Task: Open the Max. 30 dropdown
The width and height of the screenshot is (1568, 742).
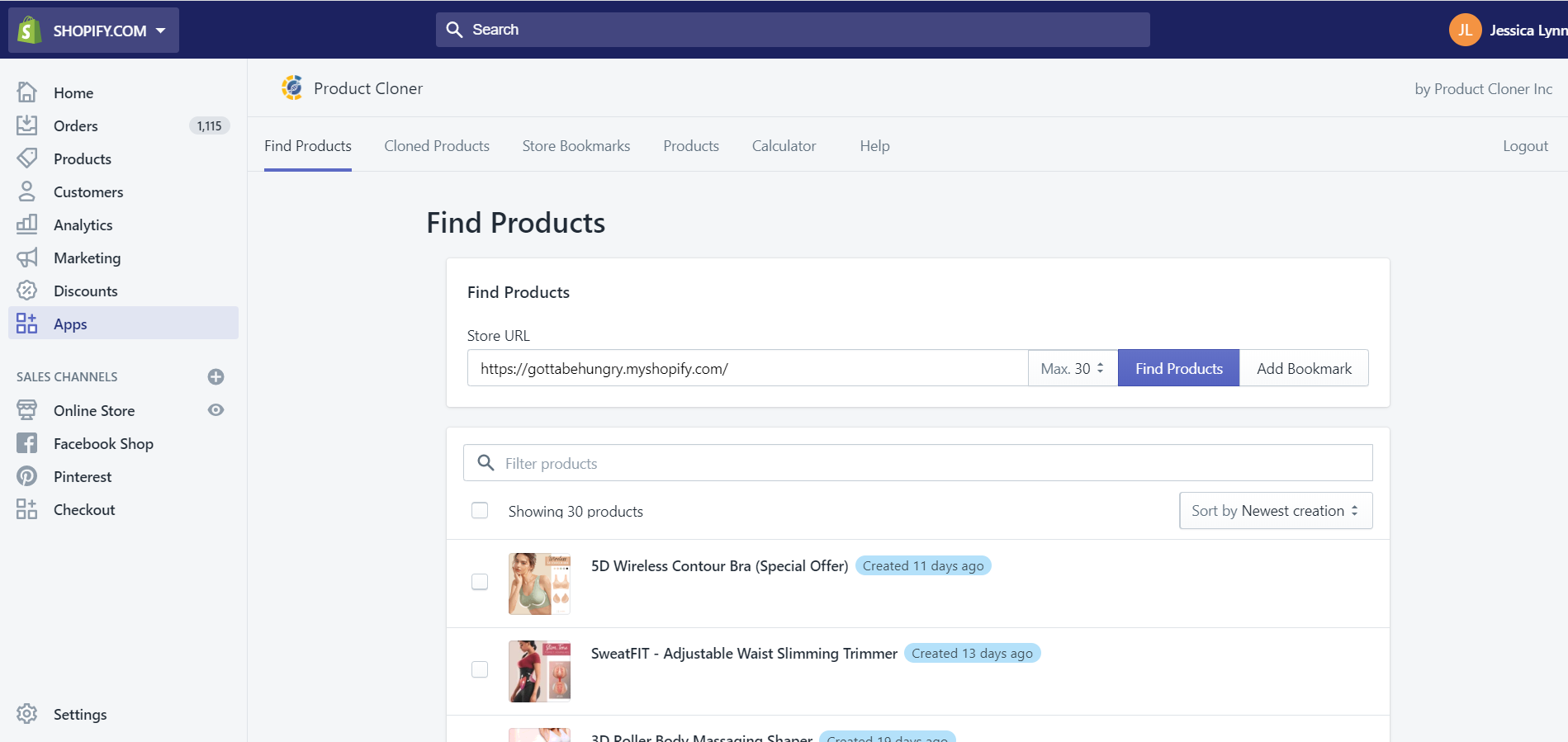Action: click(1072, 368)
